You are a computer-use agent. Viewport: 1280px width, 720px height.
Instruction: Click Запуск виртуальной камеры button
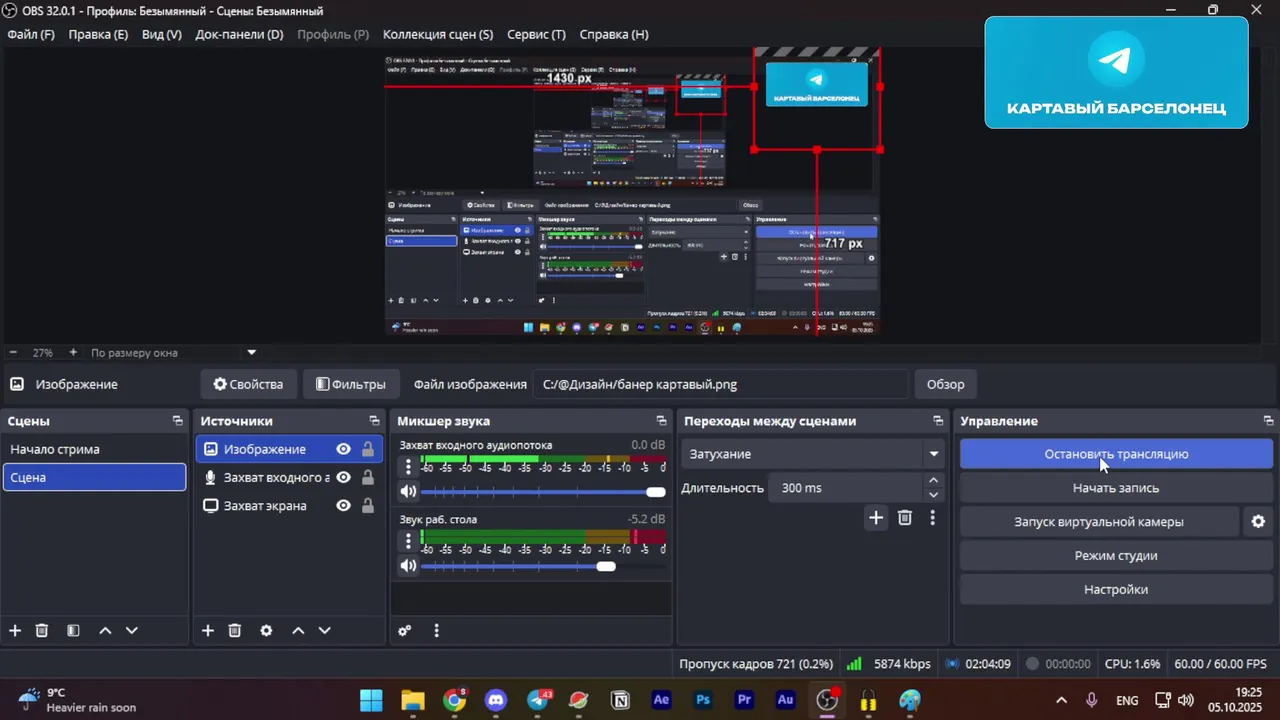1099,521
